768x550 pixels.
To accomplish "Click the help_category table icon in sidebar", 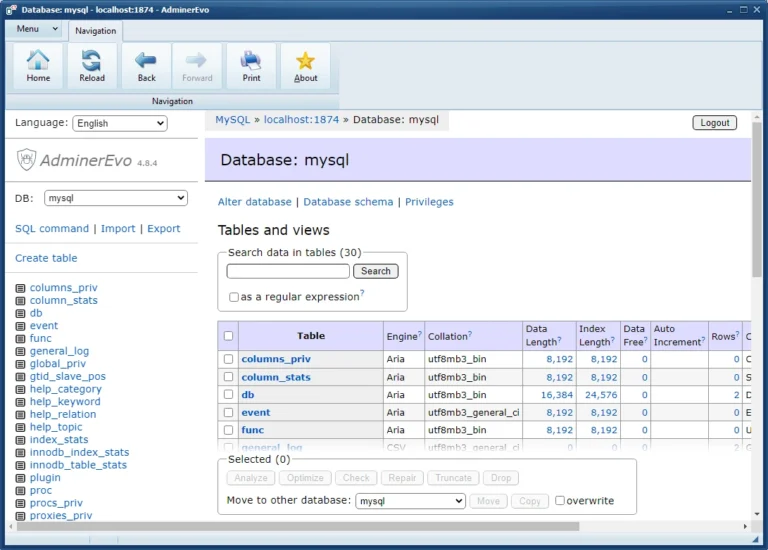I will point(21,390).
